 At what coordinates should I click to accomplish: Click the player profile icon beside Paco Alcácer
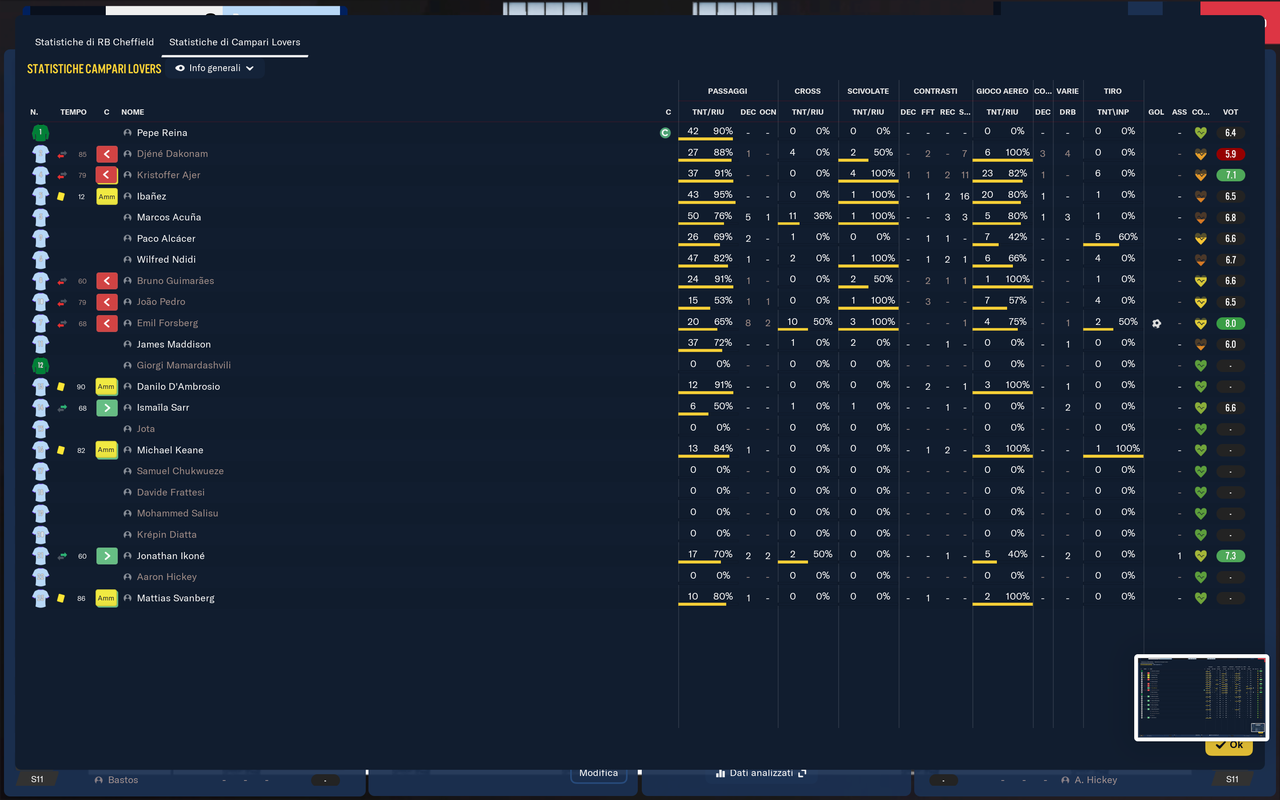[x=128, y=239]
